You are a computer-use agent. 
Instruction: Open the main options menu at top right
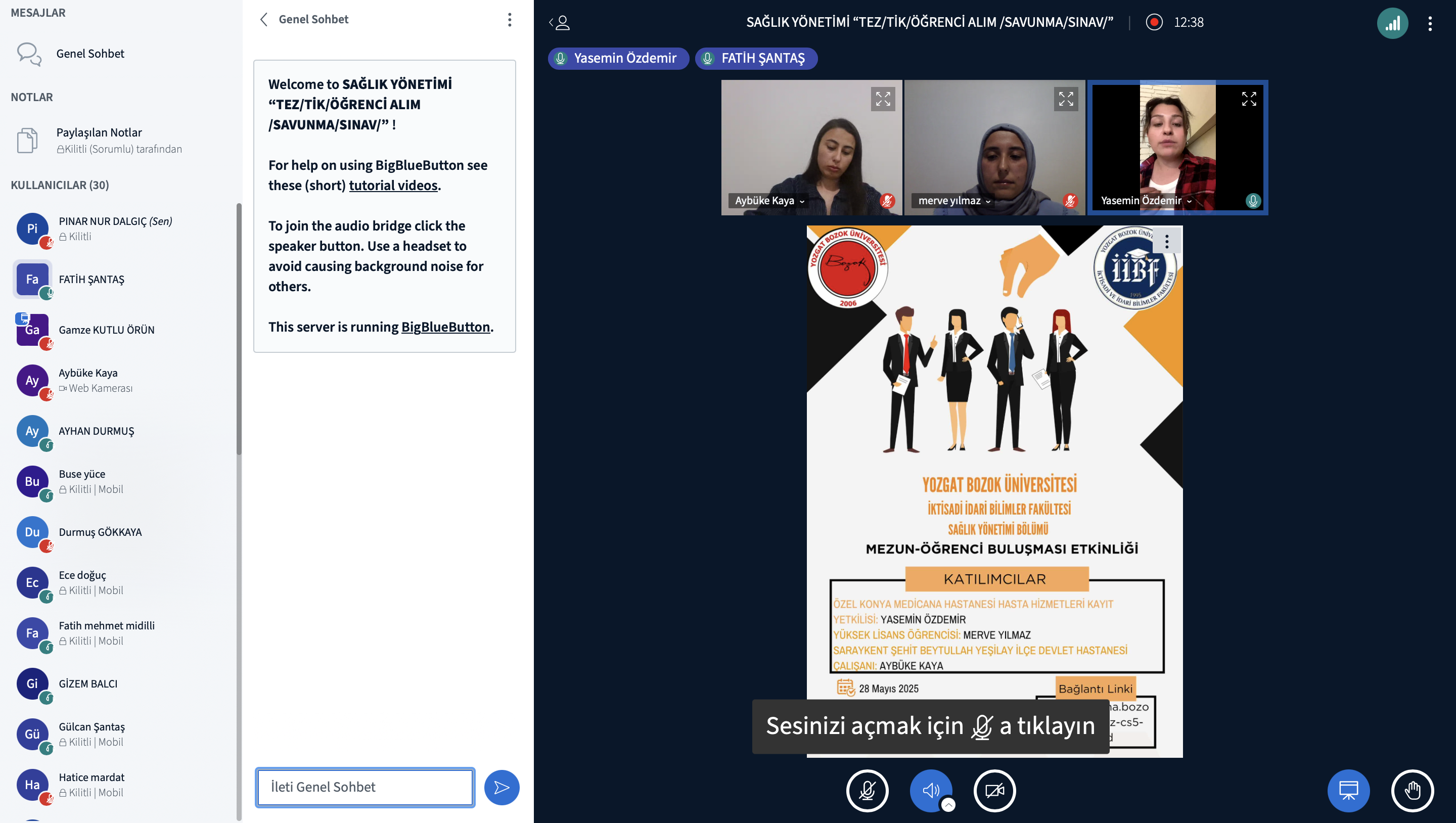[1430, 23]
